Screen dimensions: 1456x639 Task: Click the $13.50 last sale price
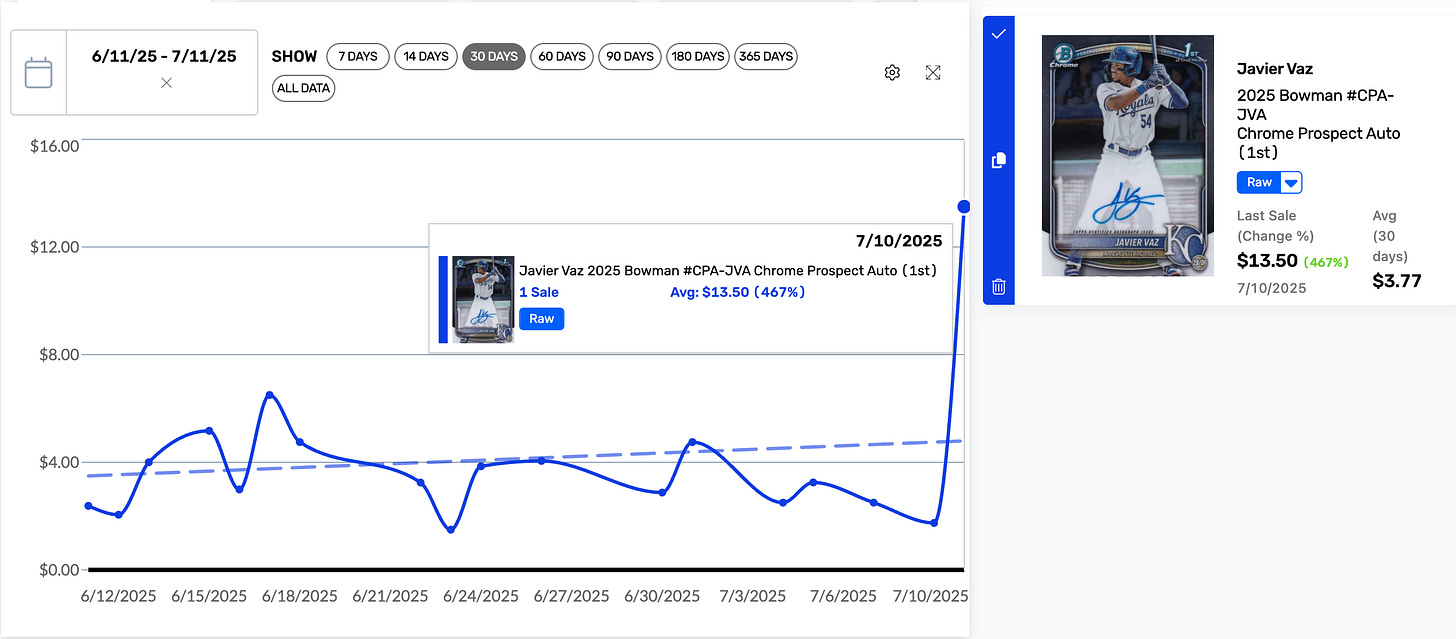pyautogui.click(x=1267, y=261)
